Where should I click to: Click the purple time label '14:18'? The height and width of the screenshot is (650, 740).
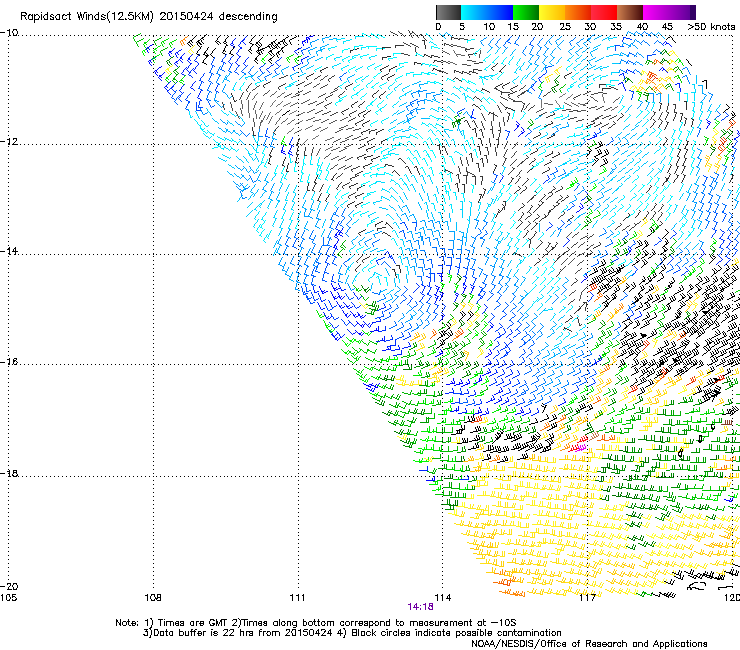pyautogui.click(x=420, y=607)
